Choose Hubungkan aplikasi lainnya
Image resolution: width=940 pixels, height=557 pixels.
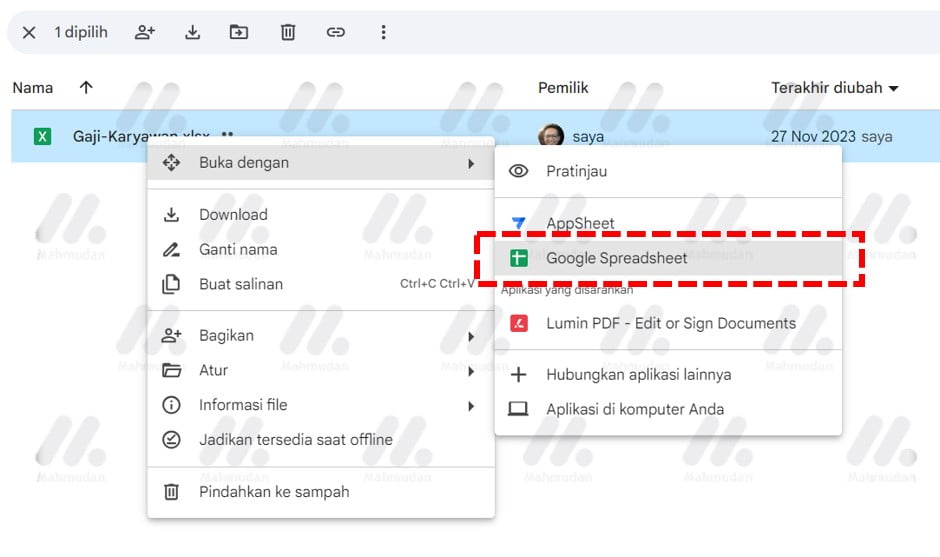(638, 375)
